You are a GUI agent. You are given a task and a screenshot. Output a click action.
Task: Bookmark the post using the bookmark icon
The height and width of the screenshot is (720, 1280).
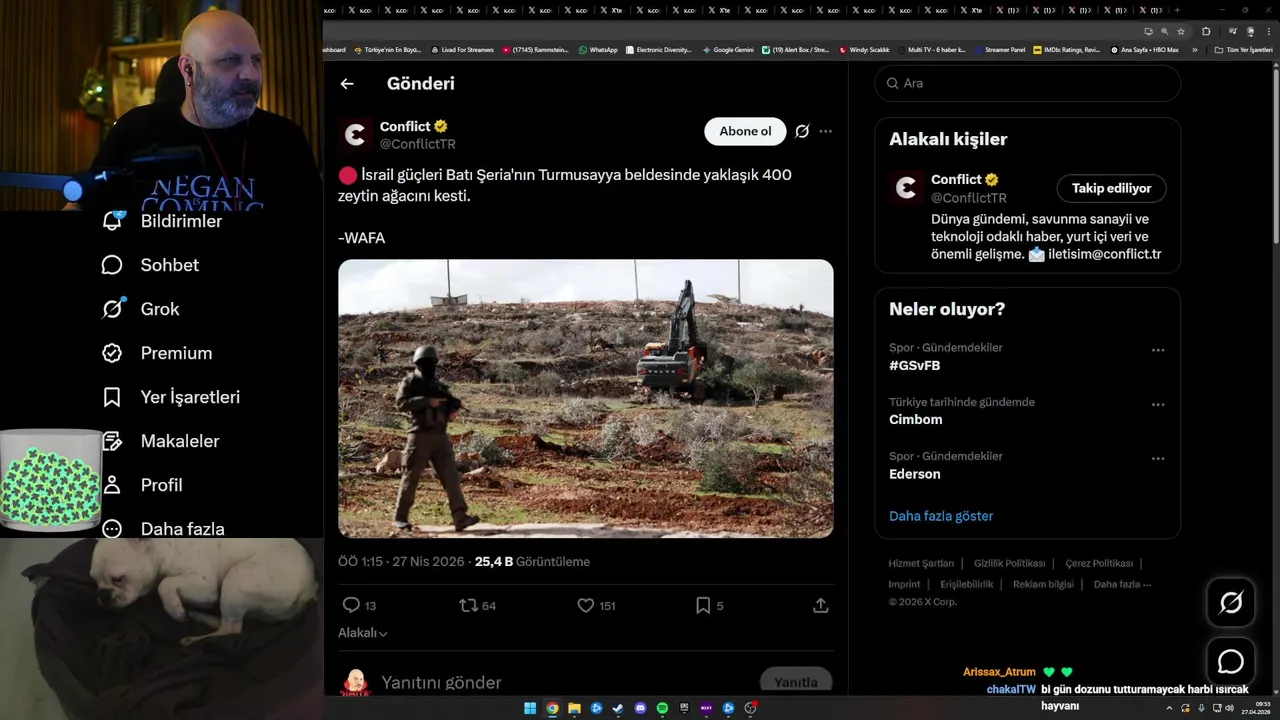703,605
